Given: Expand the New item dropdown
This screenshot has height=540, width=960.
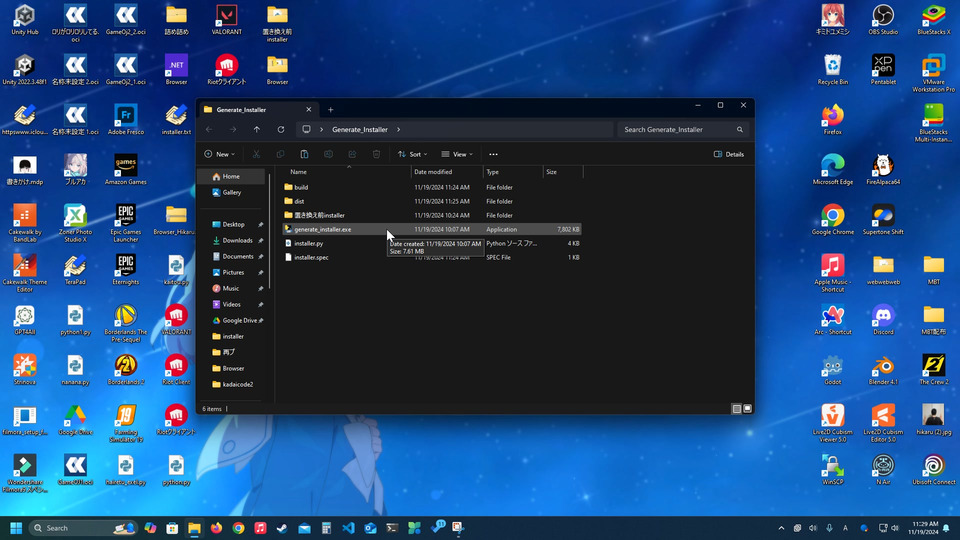Looking at the screenshot, I should (219, 154).
